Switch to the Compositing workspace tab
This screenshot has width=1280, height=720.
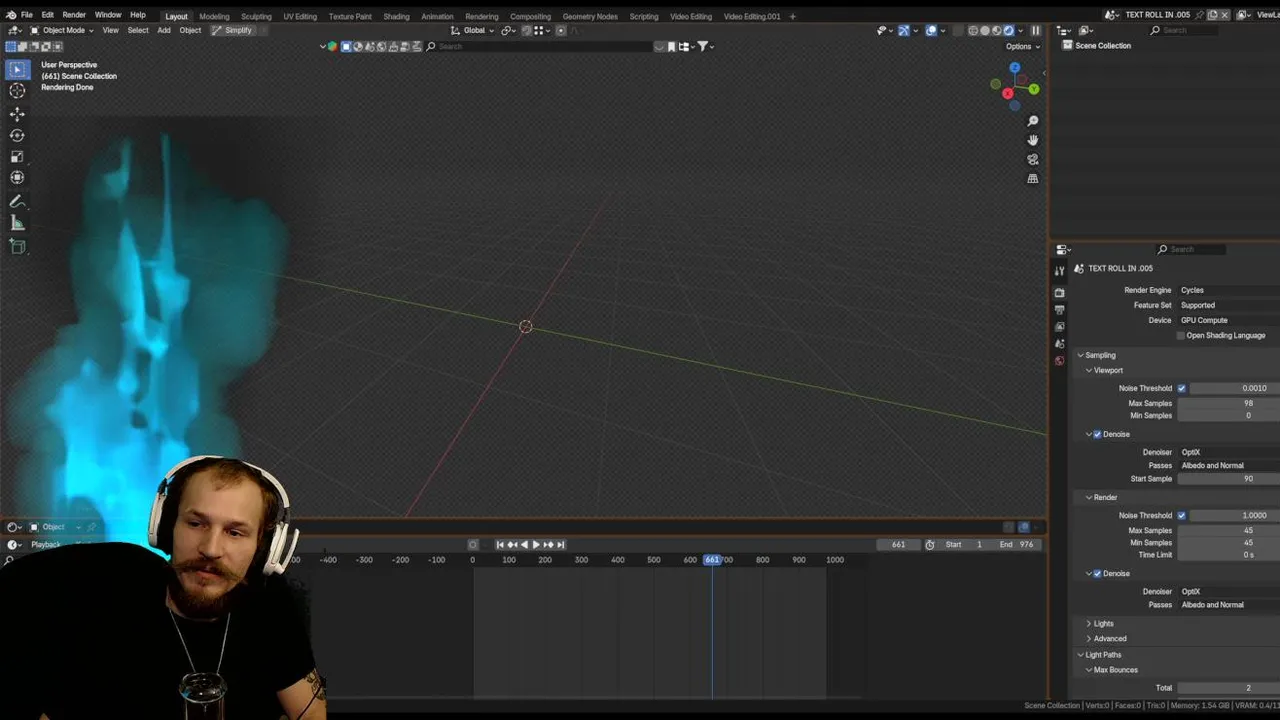530,16
